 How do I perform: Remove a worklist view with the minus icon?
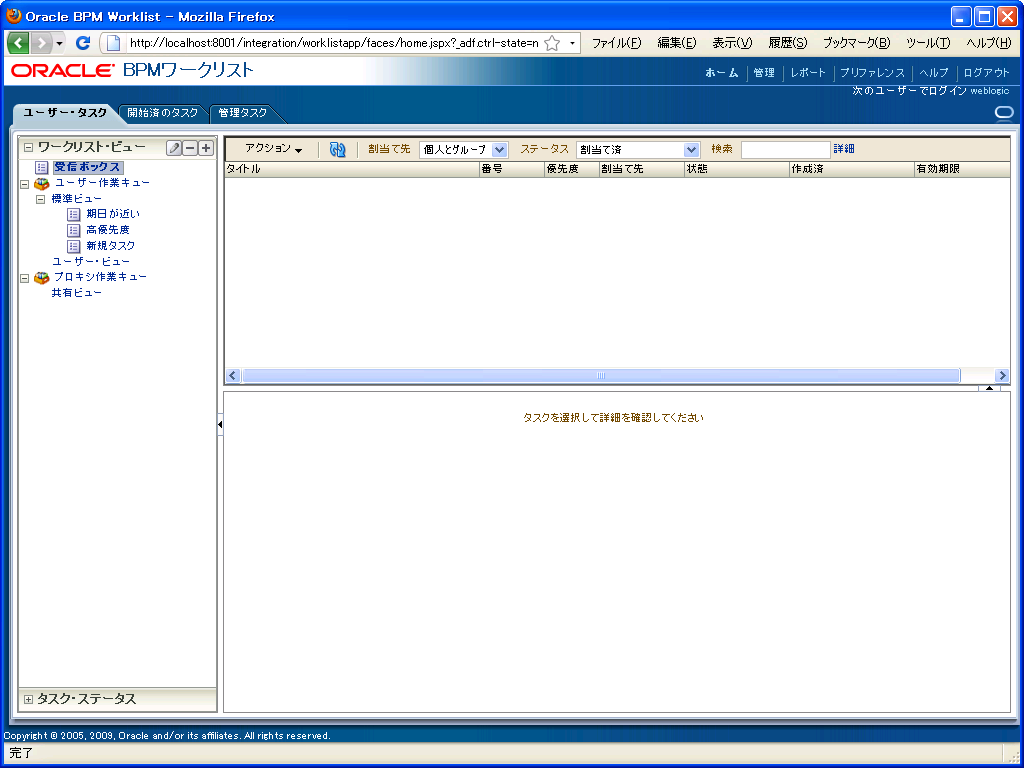(190, 148)
